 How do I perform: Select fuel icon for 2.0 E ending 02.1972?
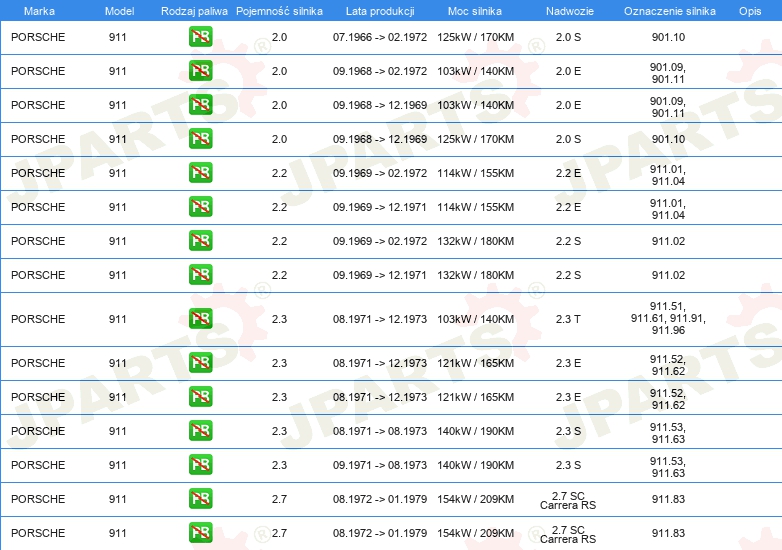click(200, 71)
